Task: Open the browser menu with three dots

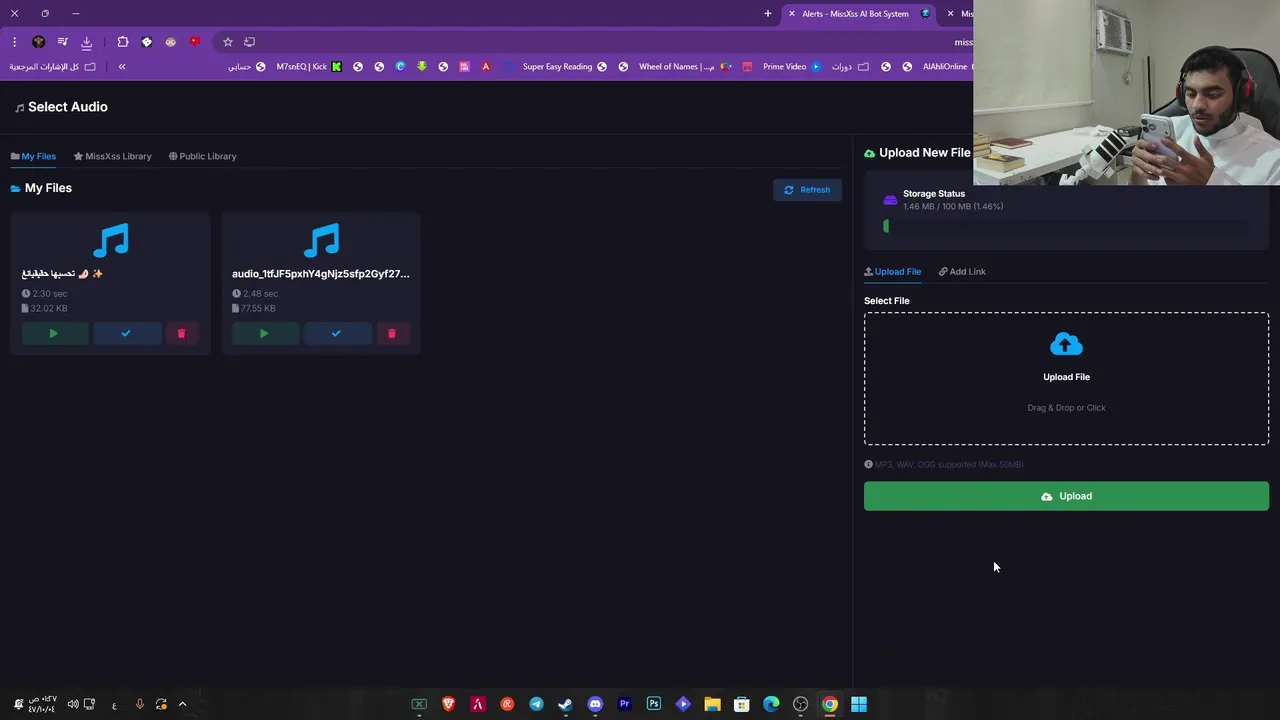Action: click(15, 42)
